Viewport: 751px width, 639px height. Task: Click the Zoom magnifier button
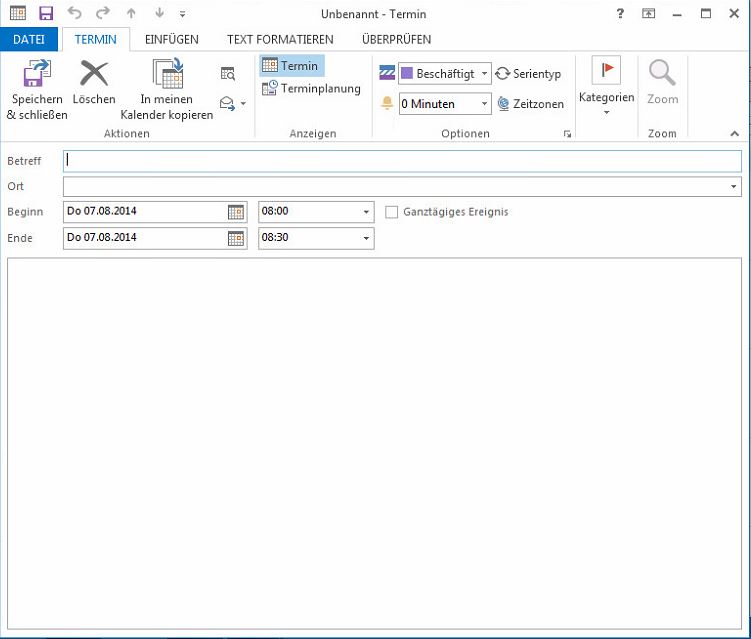662,81
